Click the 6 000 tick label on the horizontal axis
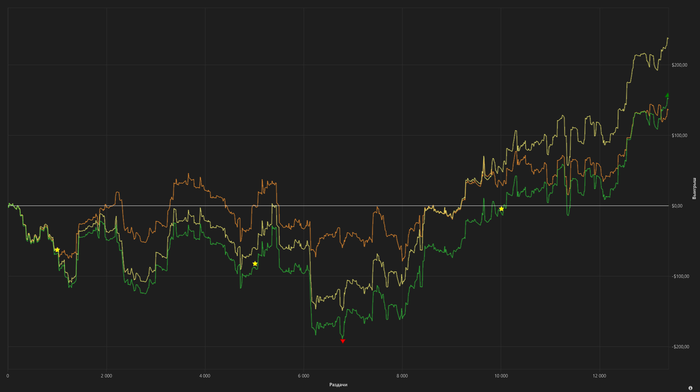Viewport: 700px width, 392px height. point(304,376)
